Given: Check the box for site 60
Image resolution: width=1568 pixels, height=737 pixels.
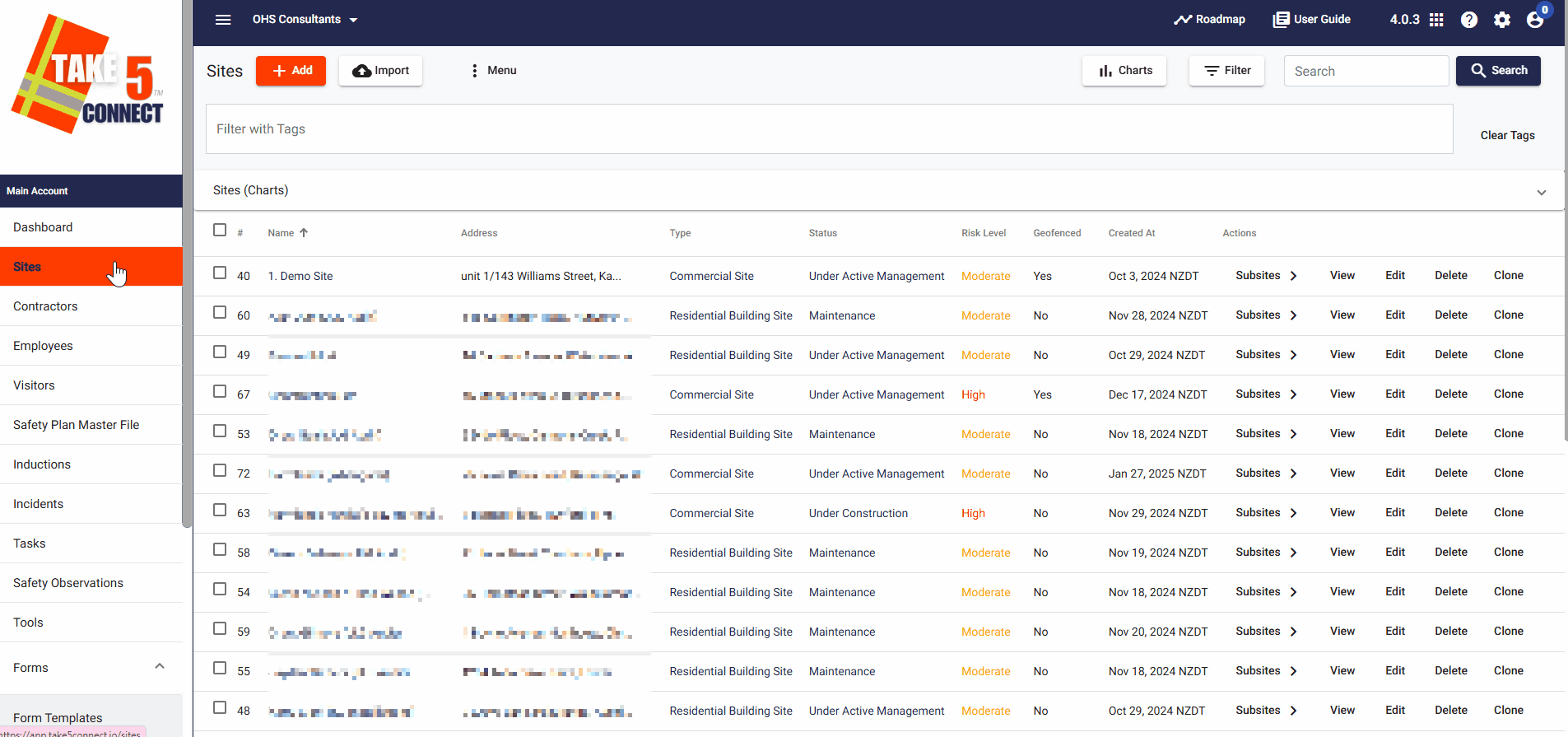Looking at the screenshot, I should point(220,312).
